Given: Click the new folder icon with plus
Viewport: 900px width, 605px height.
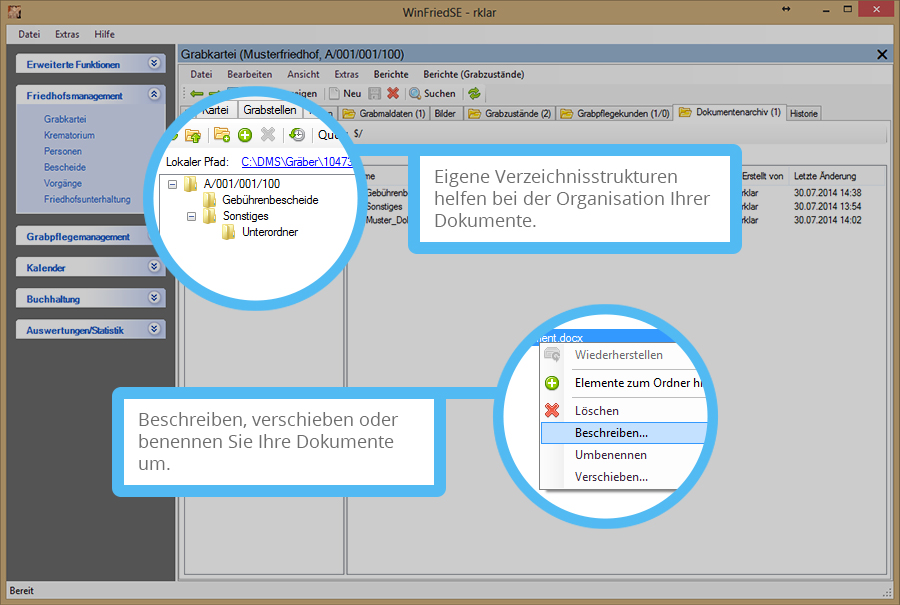Looking at the screenshot, I should pos(222,135).
